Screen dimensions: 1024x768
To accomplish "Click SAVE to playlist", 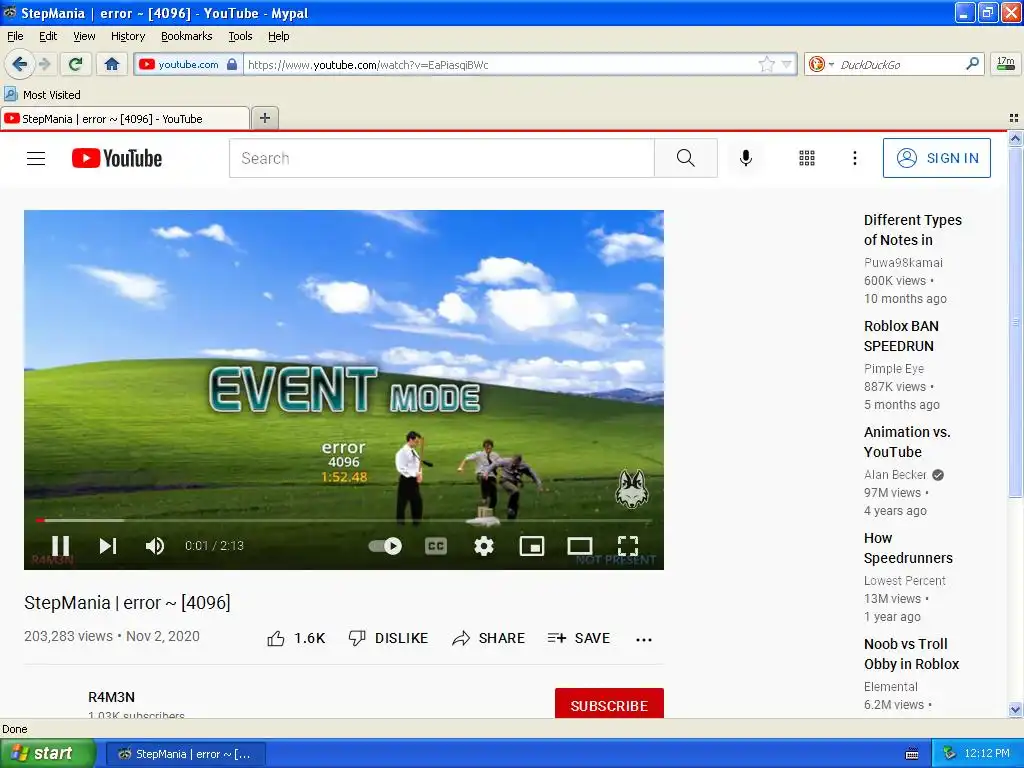I will tap(579, 638).
